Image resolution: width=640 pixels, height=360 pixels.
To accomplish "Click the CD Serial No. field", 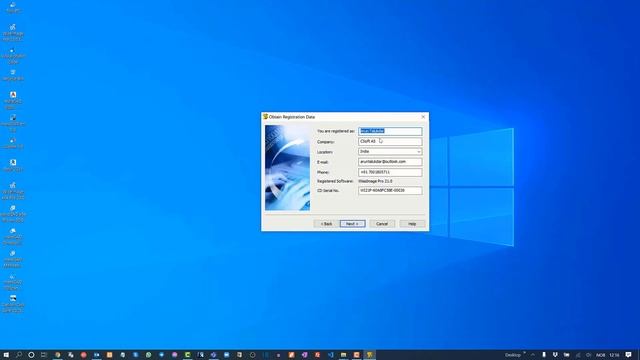I will tap(390, 191).
